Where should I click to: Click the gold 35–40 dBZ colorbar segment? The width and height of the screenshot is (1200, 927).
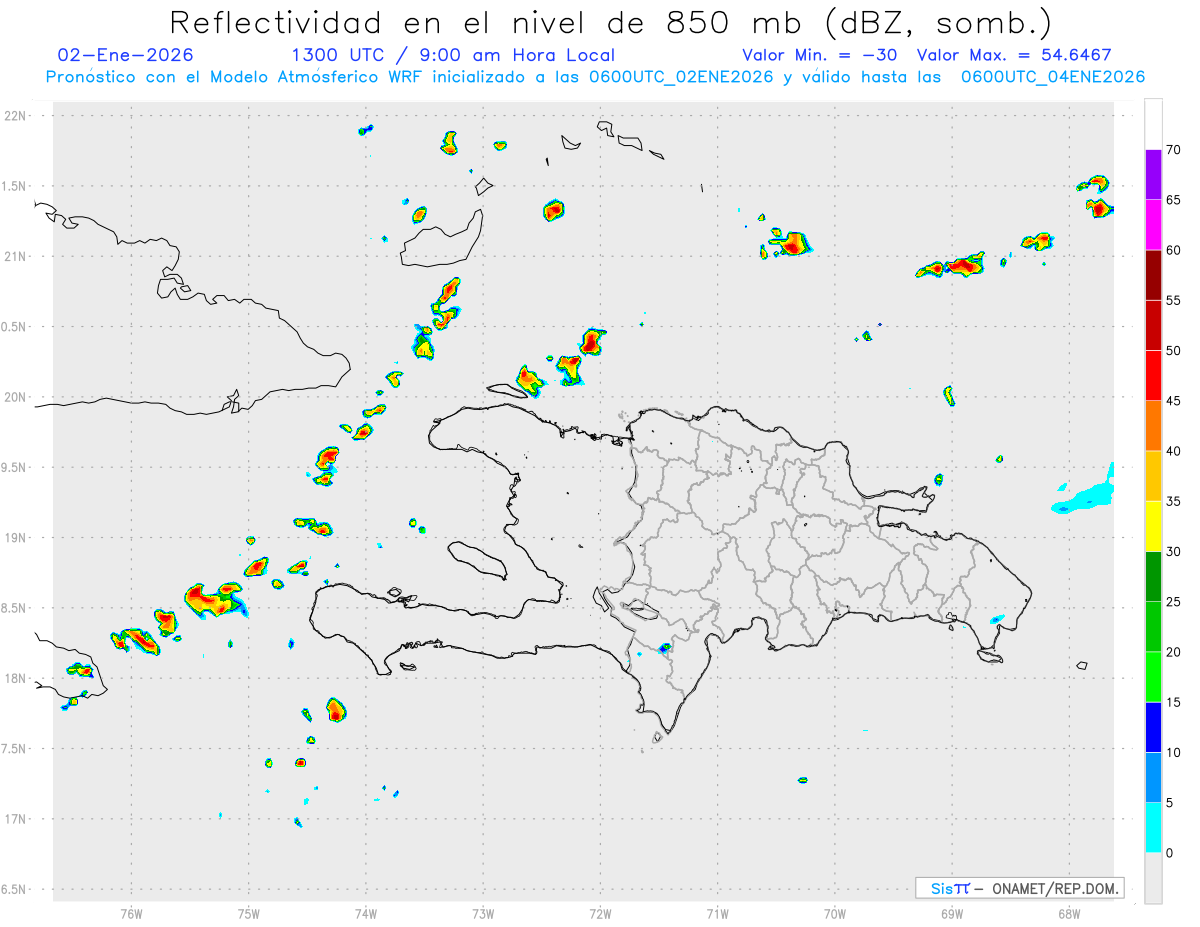pos(1153,476)
